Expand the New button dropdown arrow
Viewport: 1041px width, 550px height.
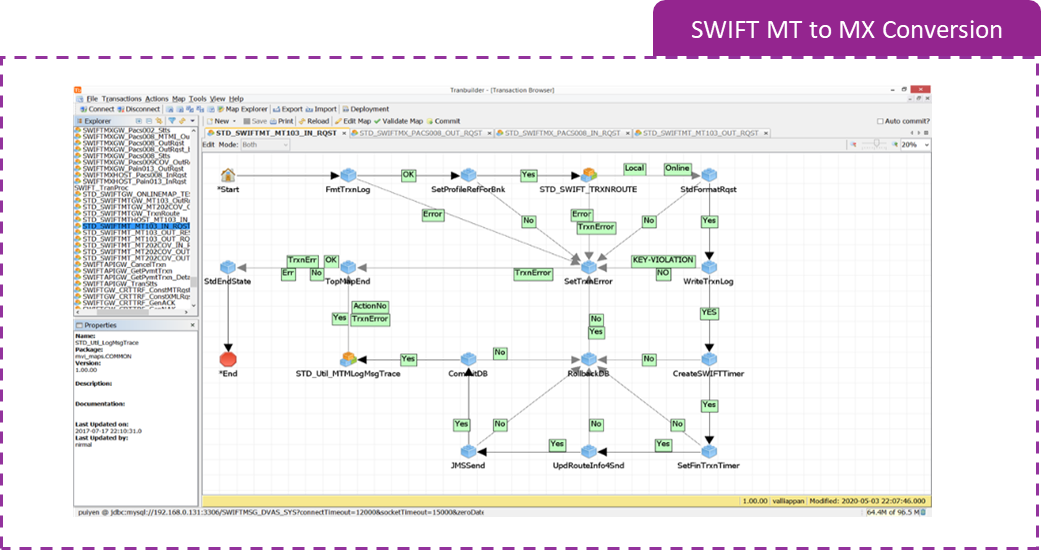235,121
